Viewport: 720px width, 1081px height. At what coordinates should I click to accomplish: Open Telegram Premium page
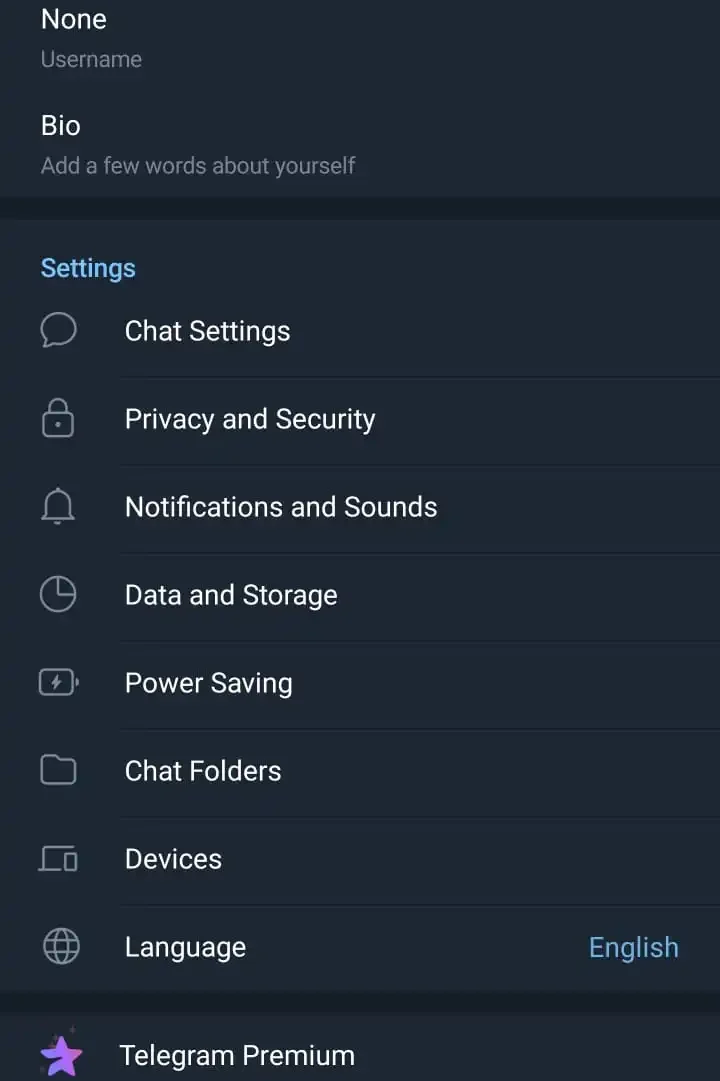pyautogui.click(x=237, y=1055)
